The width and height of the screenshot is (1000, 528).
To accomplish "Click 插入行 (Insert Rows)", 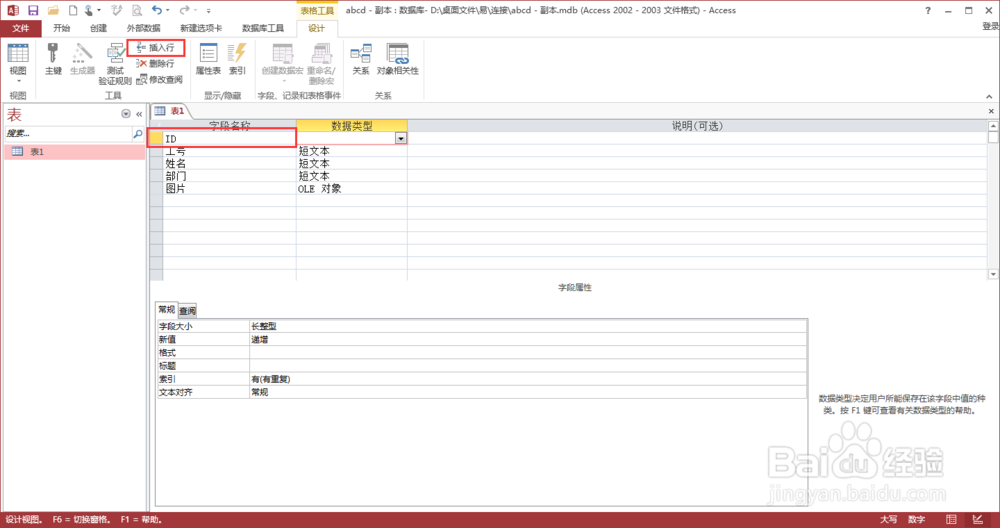I will 156,48.
